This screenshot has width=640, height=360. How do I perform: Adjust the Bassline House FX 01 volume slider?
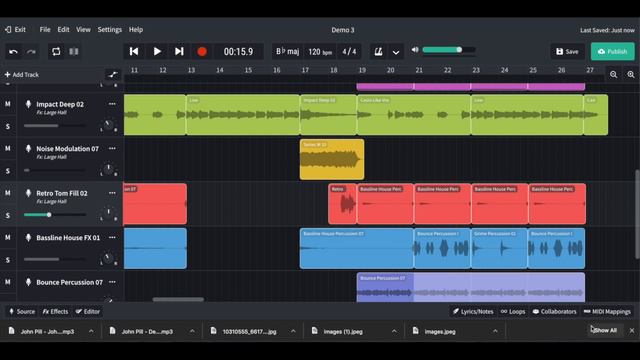[55, 259]
